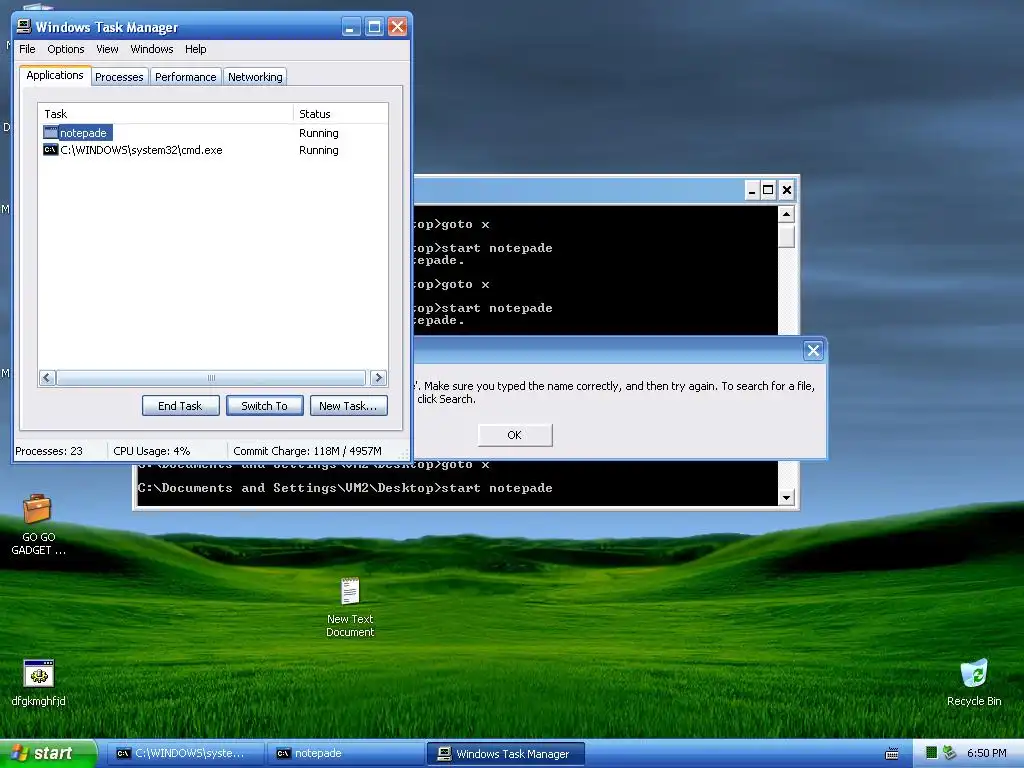
Task: Click the New Task... button
Action: [x=348, y=406]
